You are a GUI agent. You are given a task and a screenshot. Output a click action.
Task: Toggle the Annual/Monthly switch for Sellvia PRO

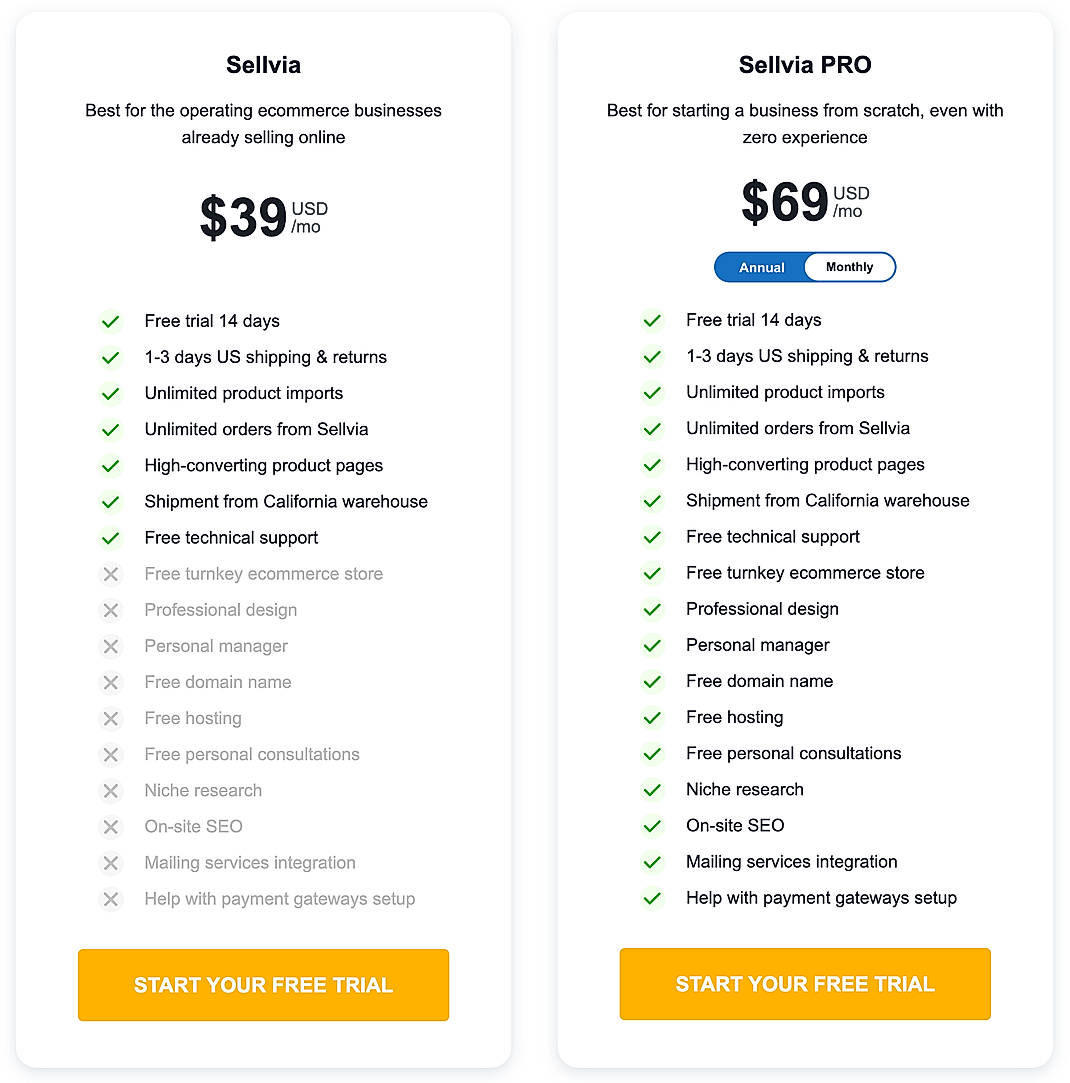point(805,267)
